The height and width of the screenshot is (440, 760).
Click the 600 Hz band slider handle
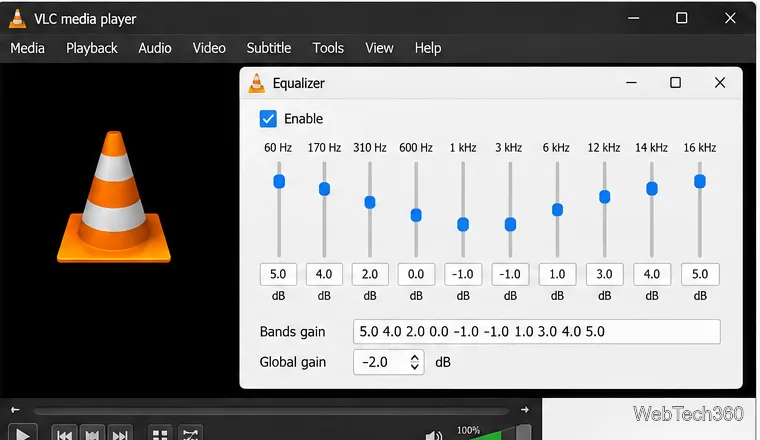click(x=416, y=215)
